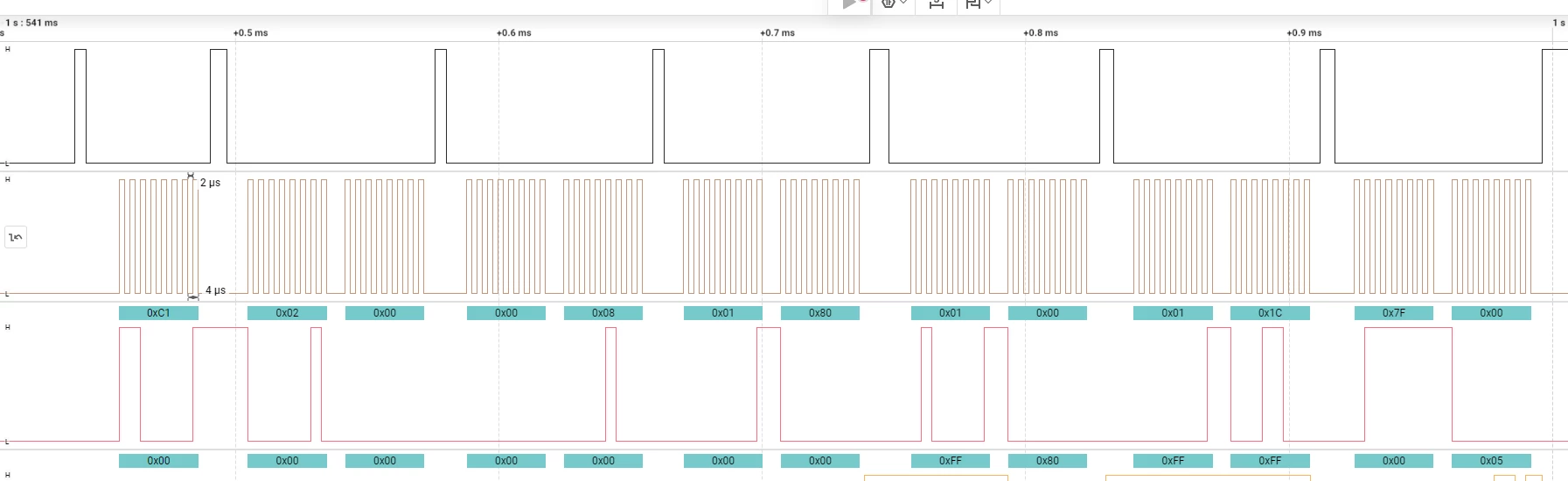Select the 0x05 decoded frame
The width and height of the screenshot is (1568, 481).
point(1491,461)
